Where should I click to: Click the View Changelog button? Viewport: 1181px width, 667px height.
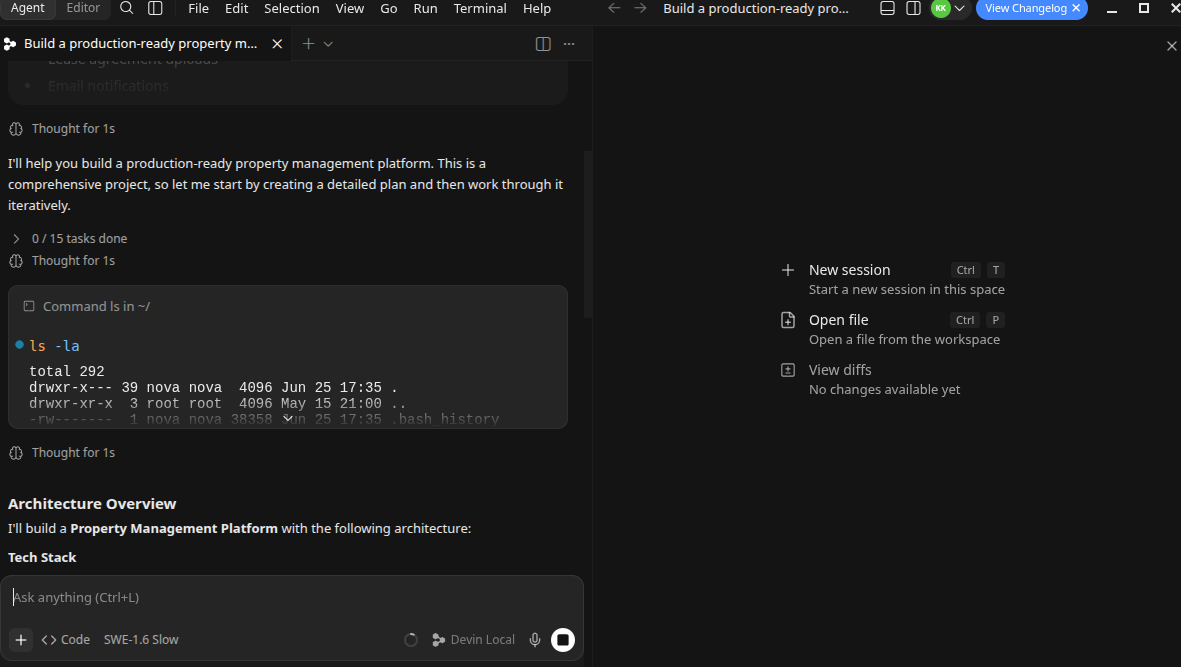tap(1025, 8)
